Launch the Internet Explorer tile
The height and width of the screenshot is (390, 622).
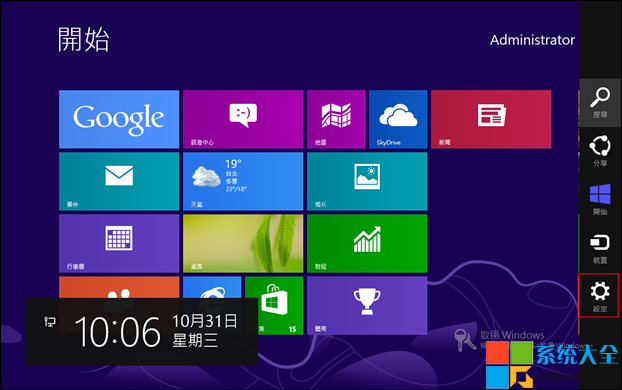click(212, 287)
